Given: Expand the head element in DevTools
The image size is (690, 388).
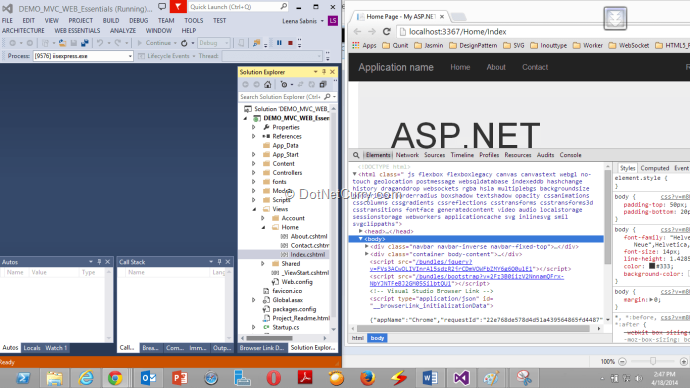Looking at the screenshot, I should click(x=361, y=231).
